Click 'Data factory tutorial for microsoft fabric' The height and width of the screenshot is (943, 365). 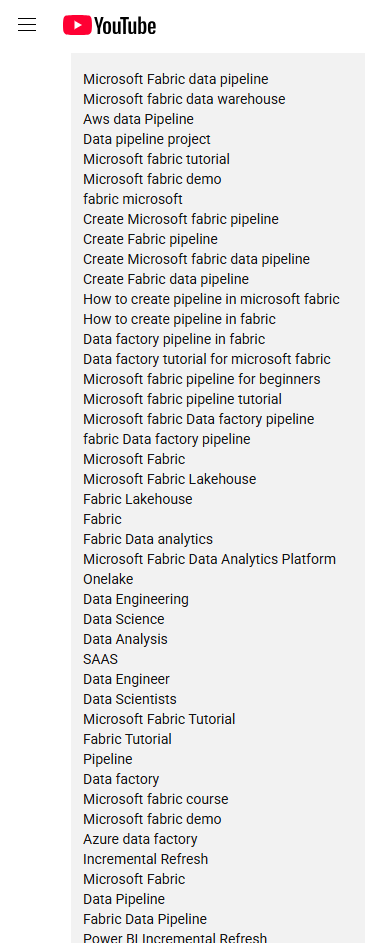[x=207, y=359]
